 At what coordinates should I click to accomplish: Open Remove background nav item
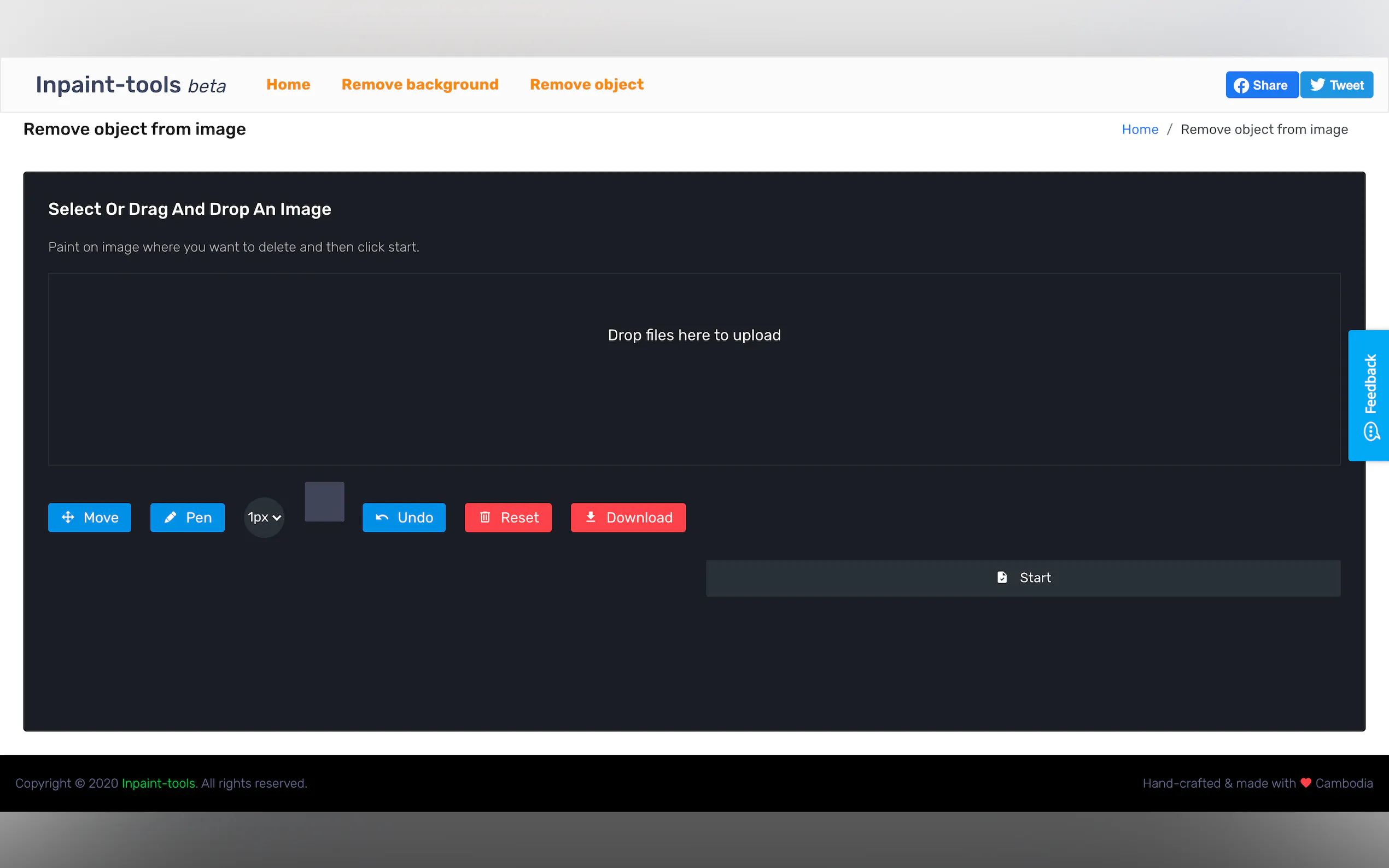(x=420, y=84)
